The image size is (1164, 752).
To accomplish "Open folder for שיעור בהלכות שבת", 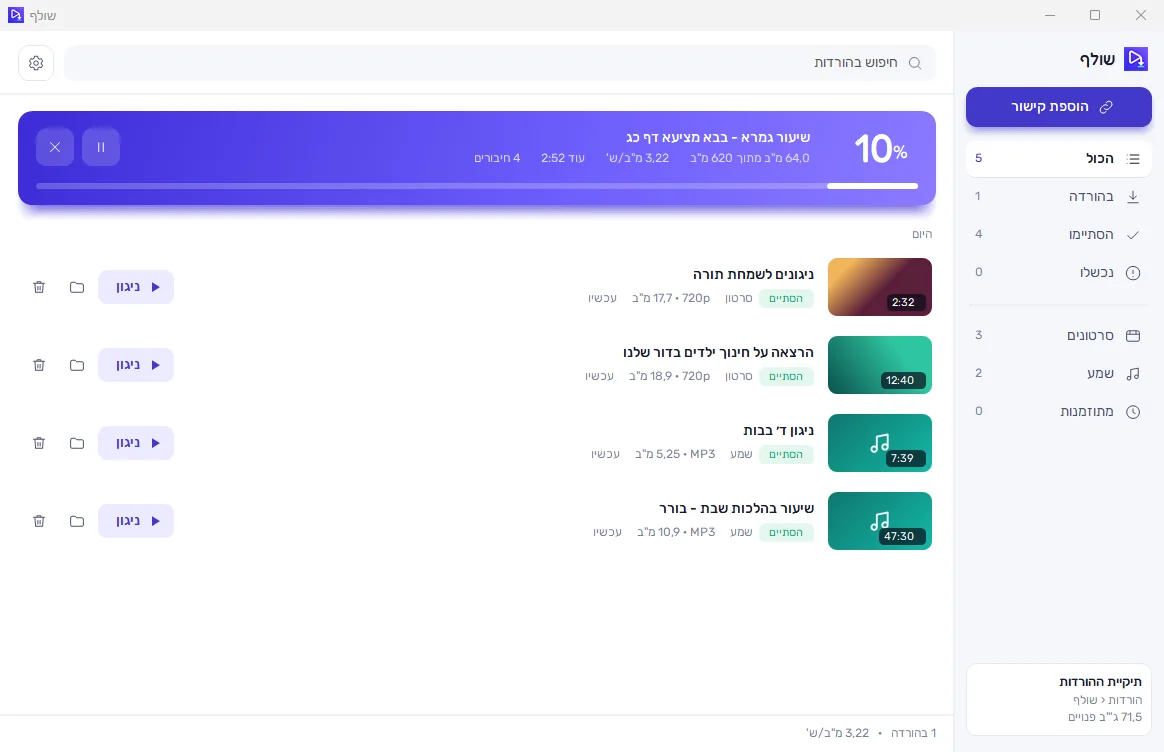I will coord(77,521).
